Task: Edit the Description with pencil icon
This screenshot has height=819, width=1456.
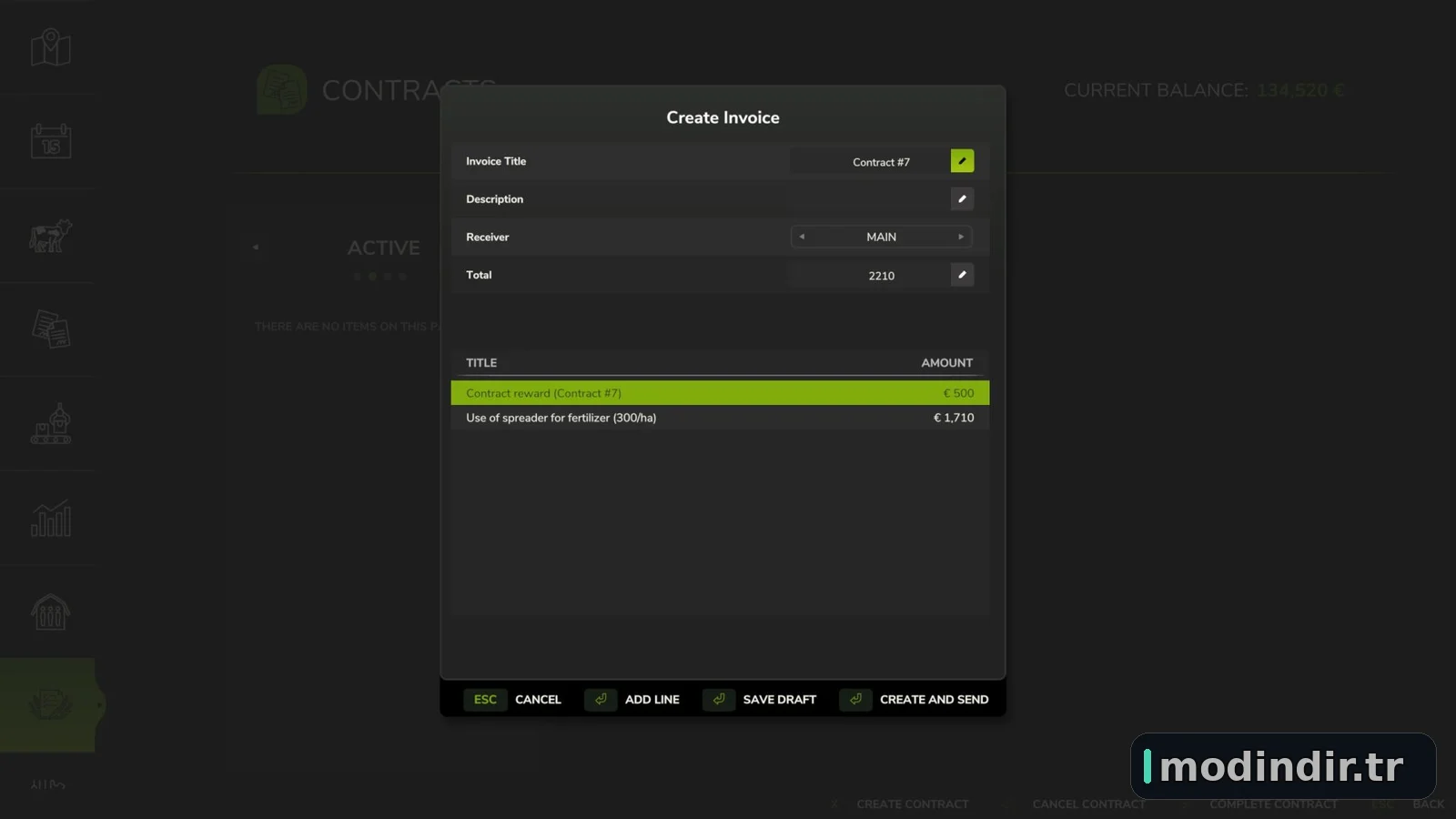Action: point(962,199)
